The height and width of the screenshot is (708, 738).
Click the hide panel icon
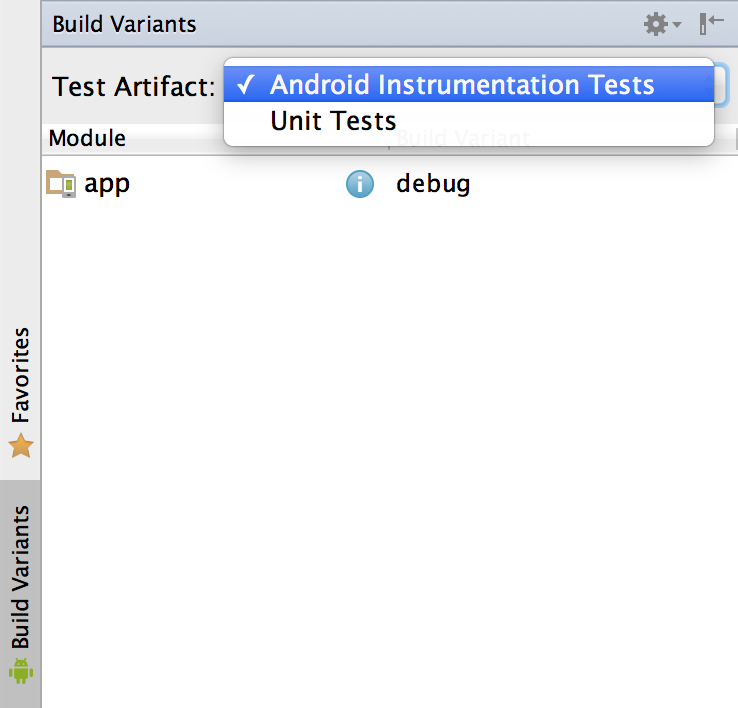tap(711, 24)
